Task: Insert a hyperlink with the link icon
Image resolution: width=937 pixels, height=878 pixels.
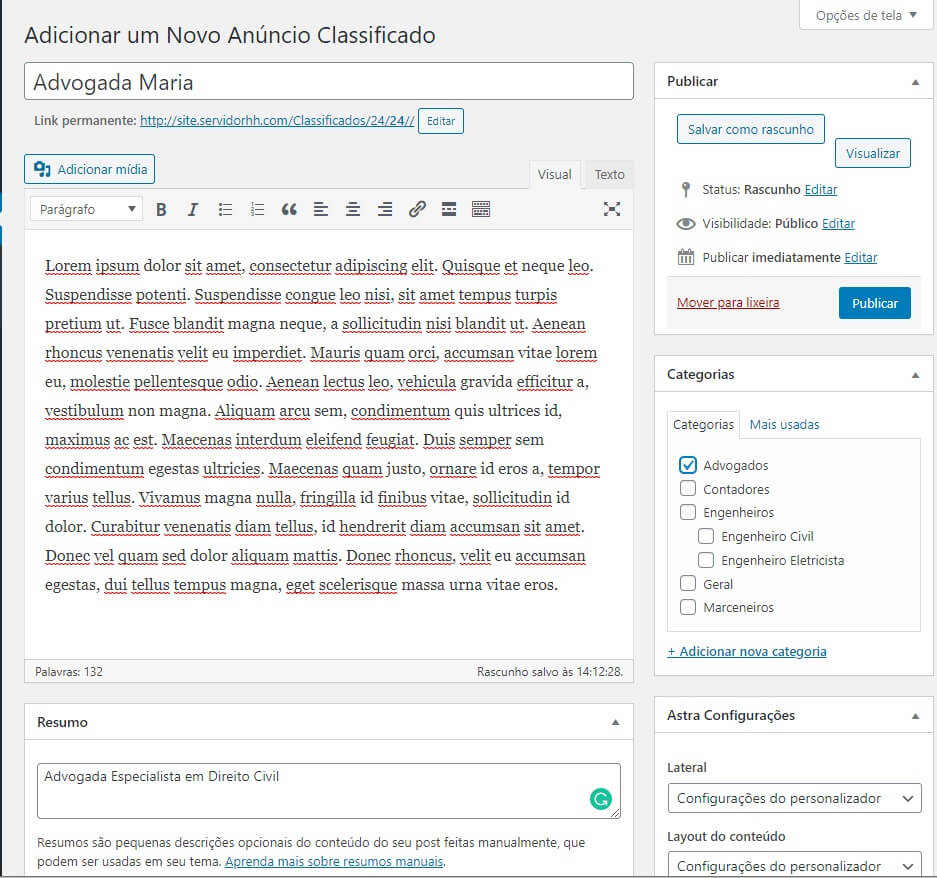Action: point(417,209)
